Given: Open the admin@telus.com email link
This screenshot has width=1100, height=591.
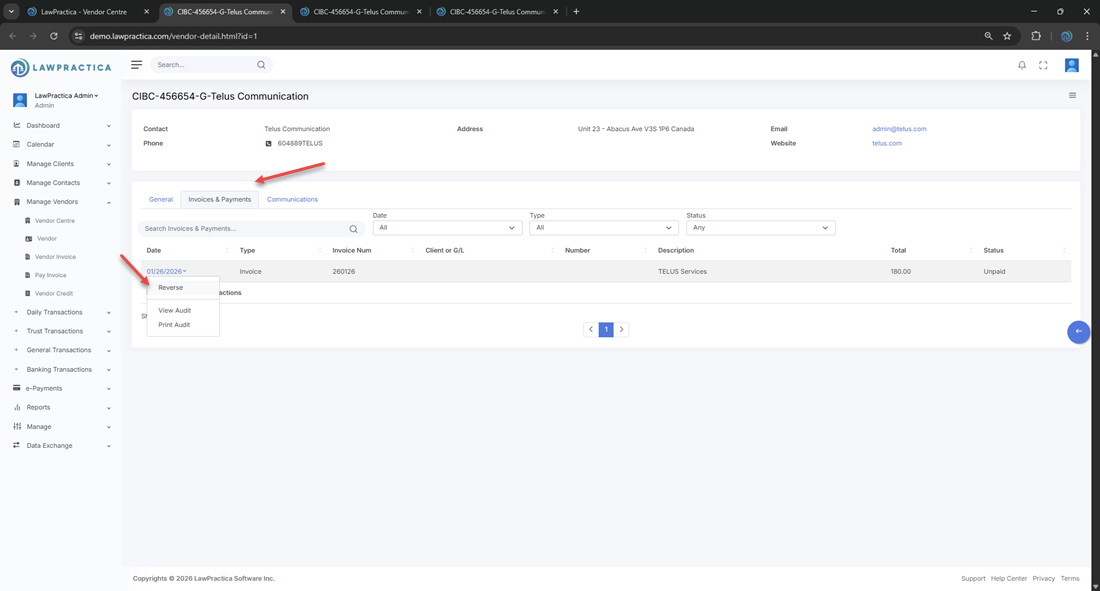Looking at the screenshot, I should pos(899,129).
